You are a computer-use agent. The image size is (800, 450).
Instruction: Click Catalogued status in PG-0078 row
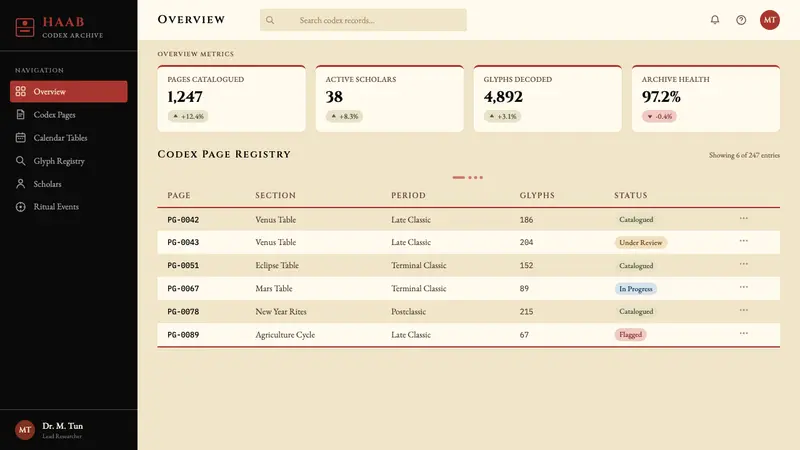[x=636, y=311]
